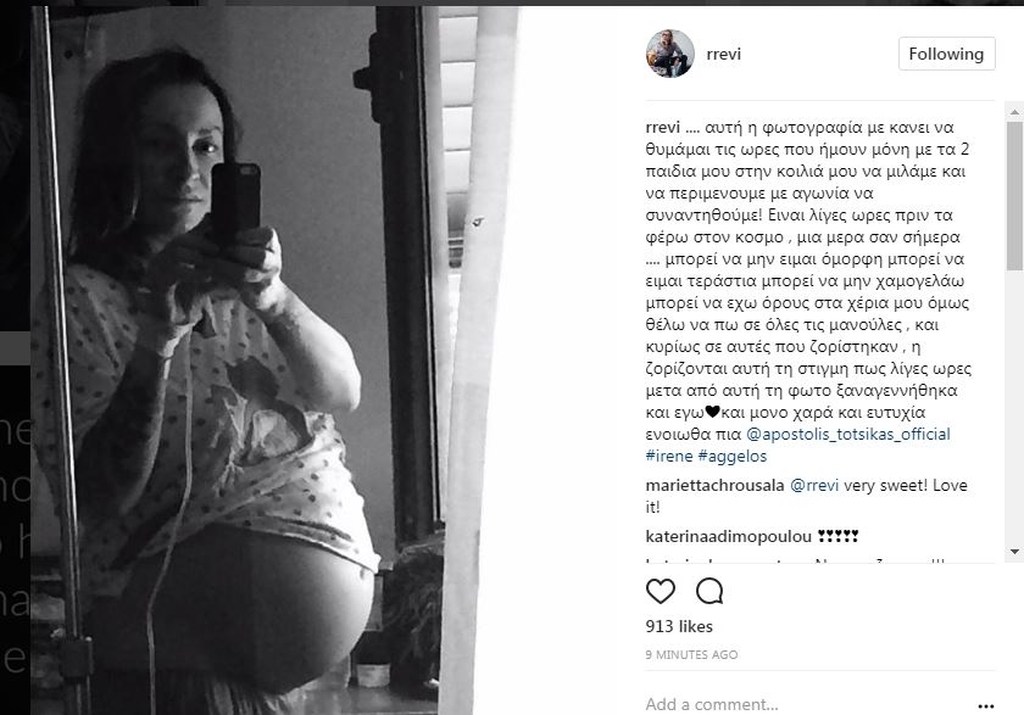Viewport: 1024px width, 715px height.
Task: Click the @rrevi mention in comment
Action: pos(814,486)
